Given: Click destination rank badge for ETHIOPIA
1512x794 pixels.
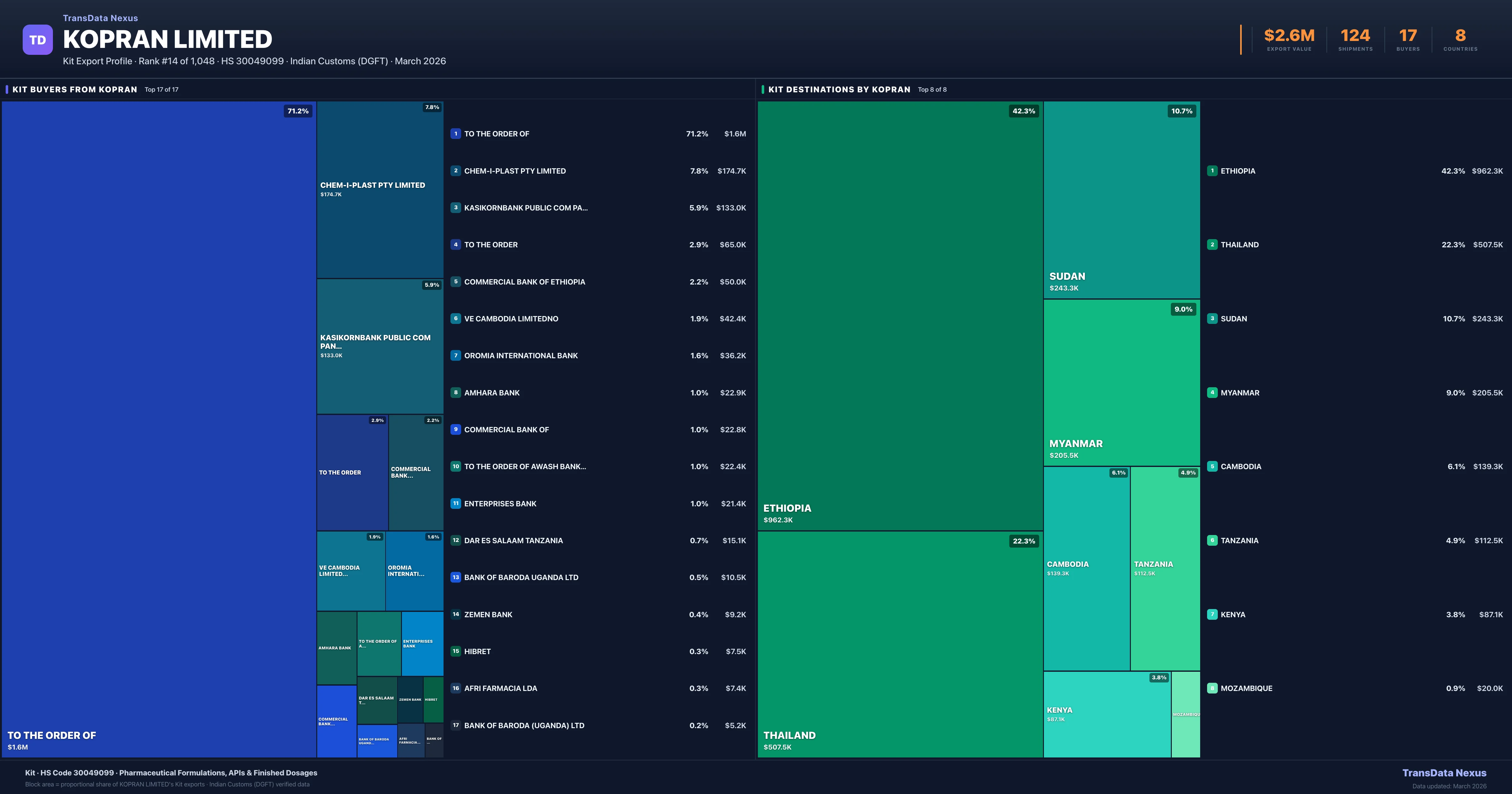Looking at the screenshot, I should (1211, 171).
